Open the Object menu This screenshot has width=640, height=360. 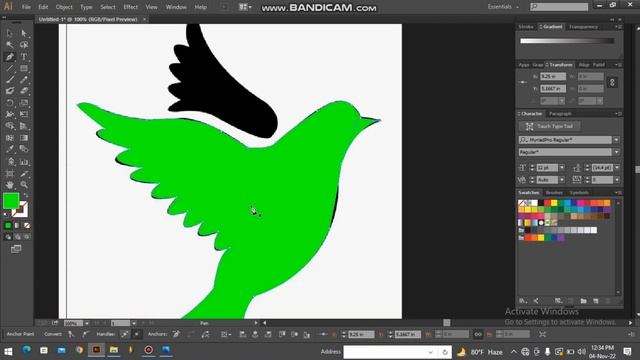tap(64, 7)
